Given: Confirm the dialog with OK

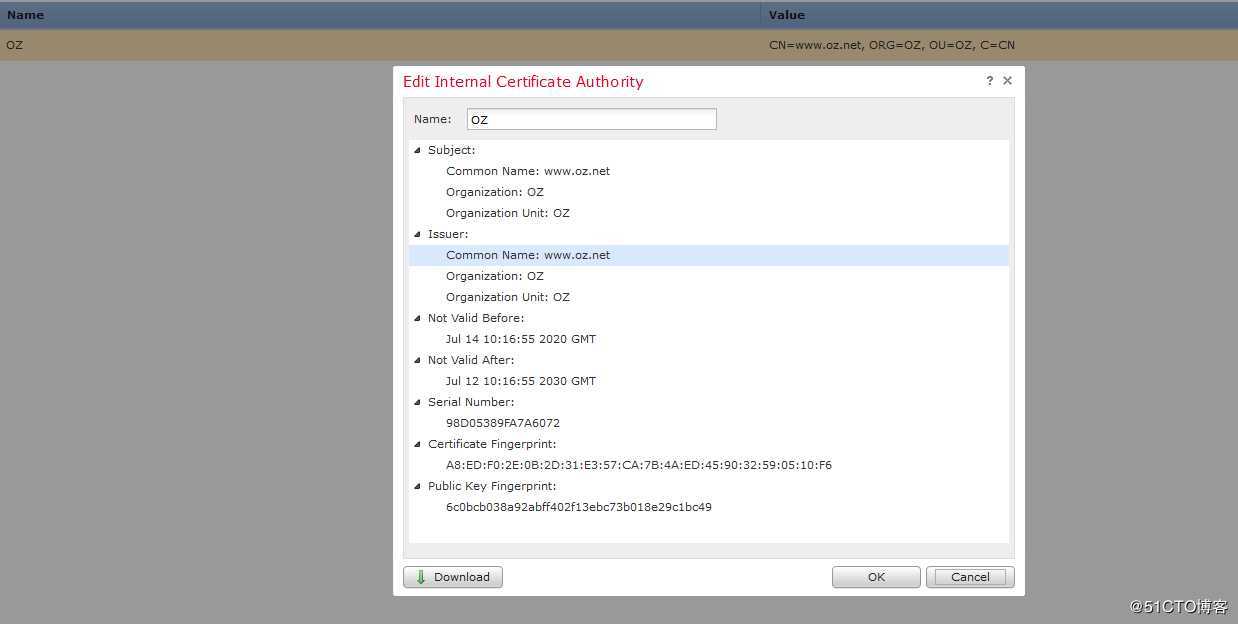Looking at the screenshot, I should coord(876,577).
